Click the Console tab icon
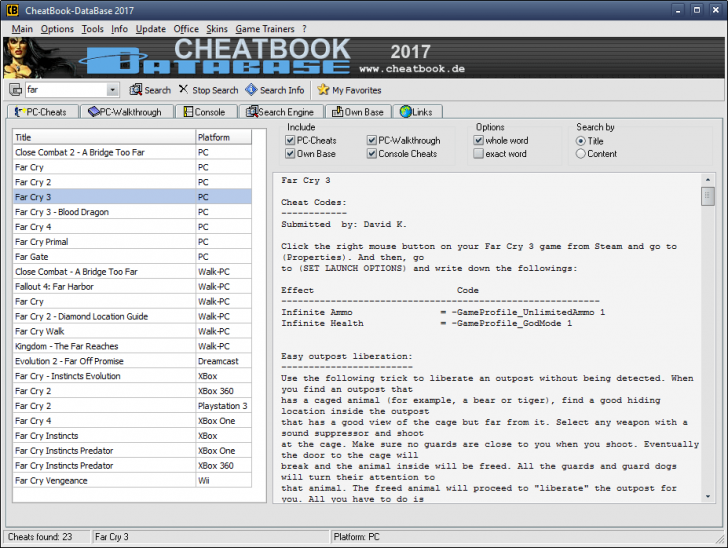The height and width of the screenshot is (548, 728). (x=188, y=112)
